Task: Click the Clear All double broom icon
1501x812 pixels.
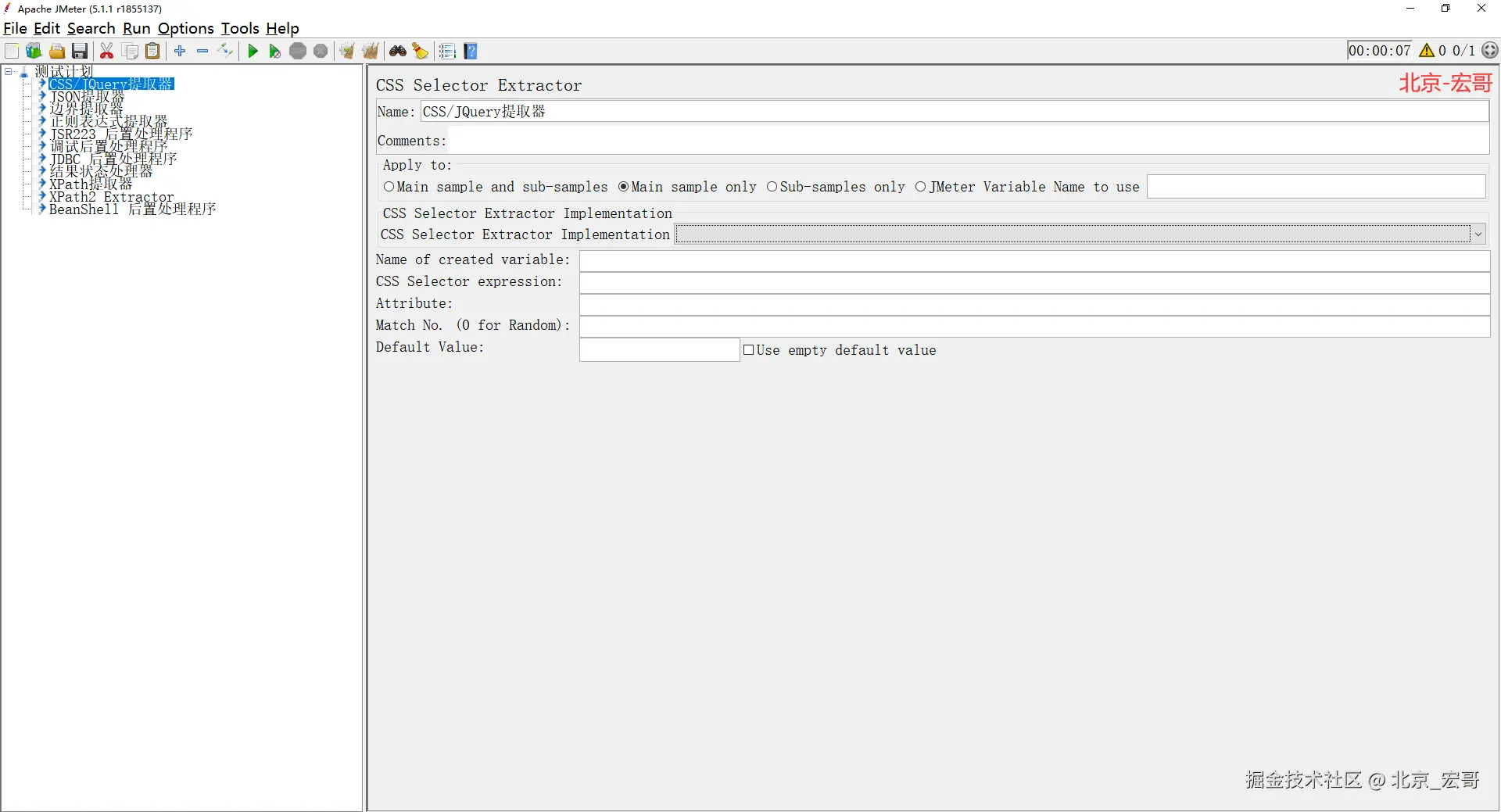Action: 371,51
